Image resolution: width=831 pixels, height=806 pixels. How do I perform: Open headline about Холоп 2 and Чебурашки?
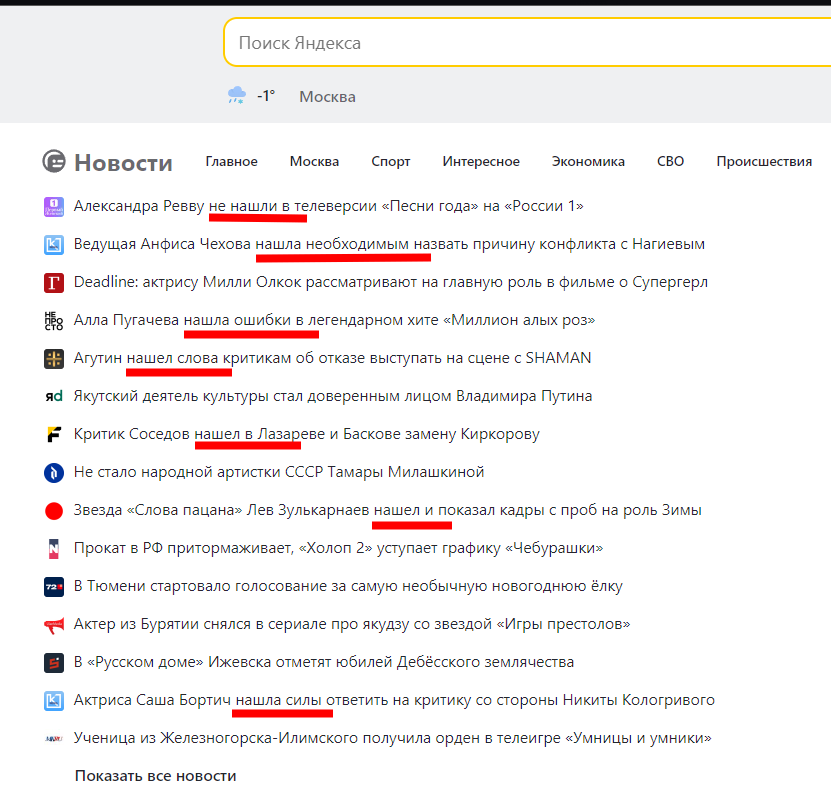point(338,548)
